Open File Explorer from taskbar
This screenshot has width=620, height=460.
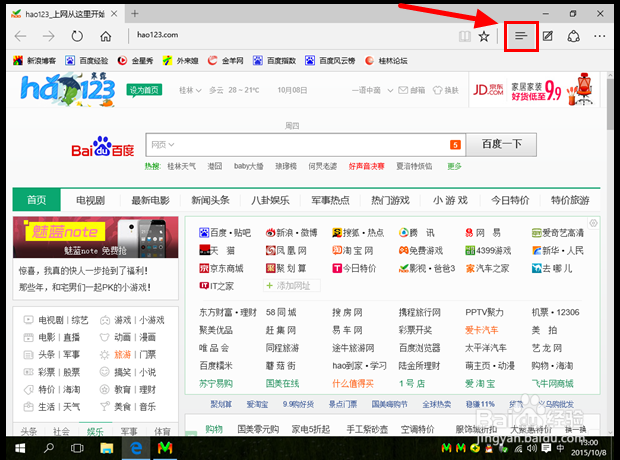click(106, 448)
